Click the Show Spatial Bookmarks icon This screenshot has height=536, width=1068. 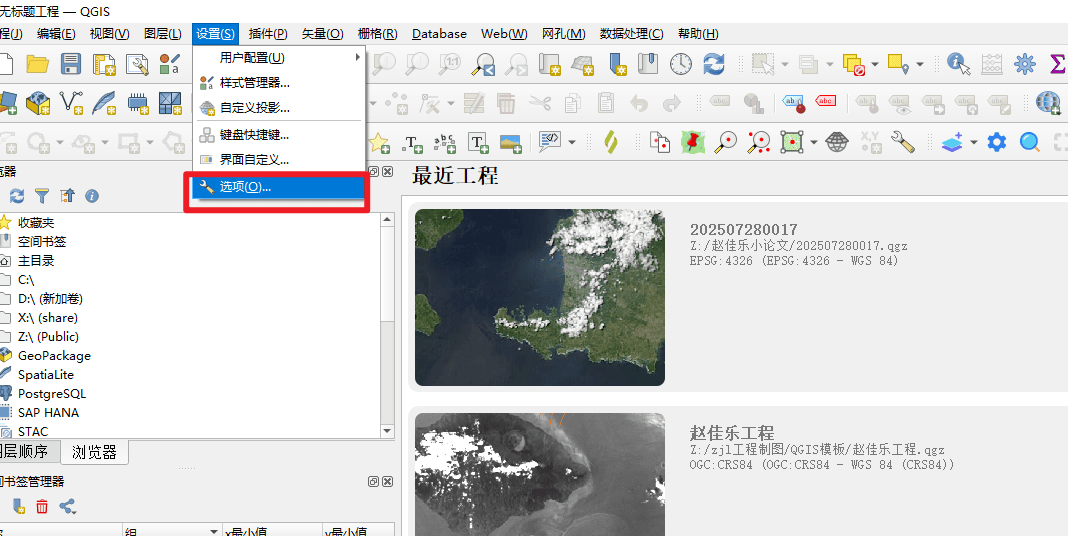click(x=647, y=64)
